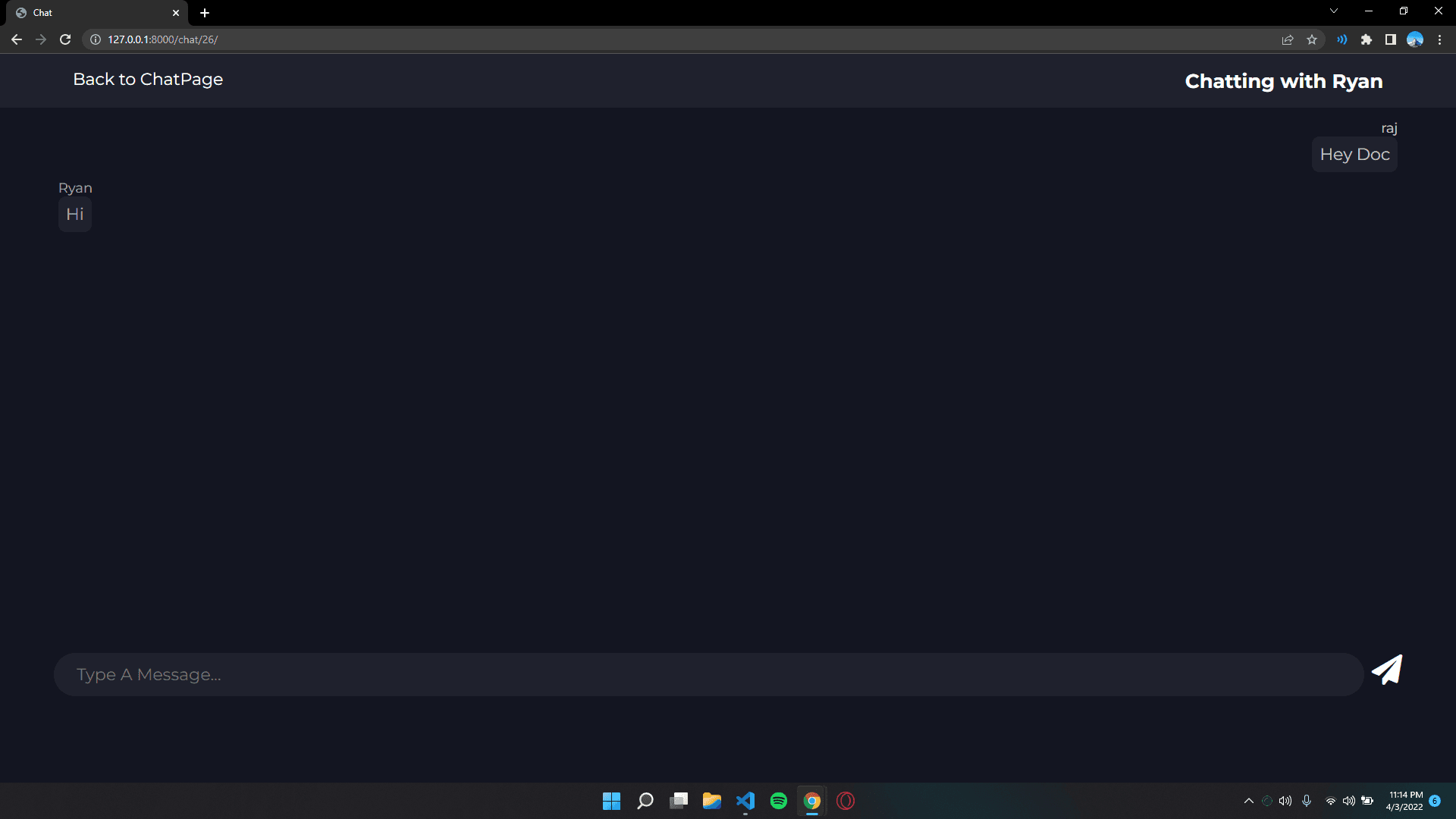Go Back to ChatPage link
This screenshot has width=1456, height=819.
tap(148, 80)
